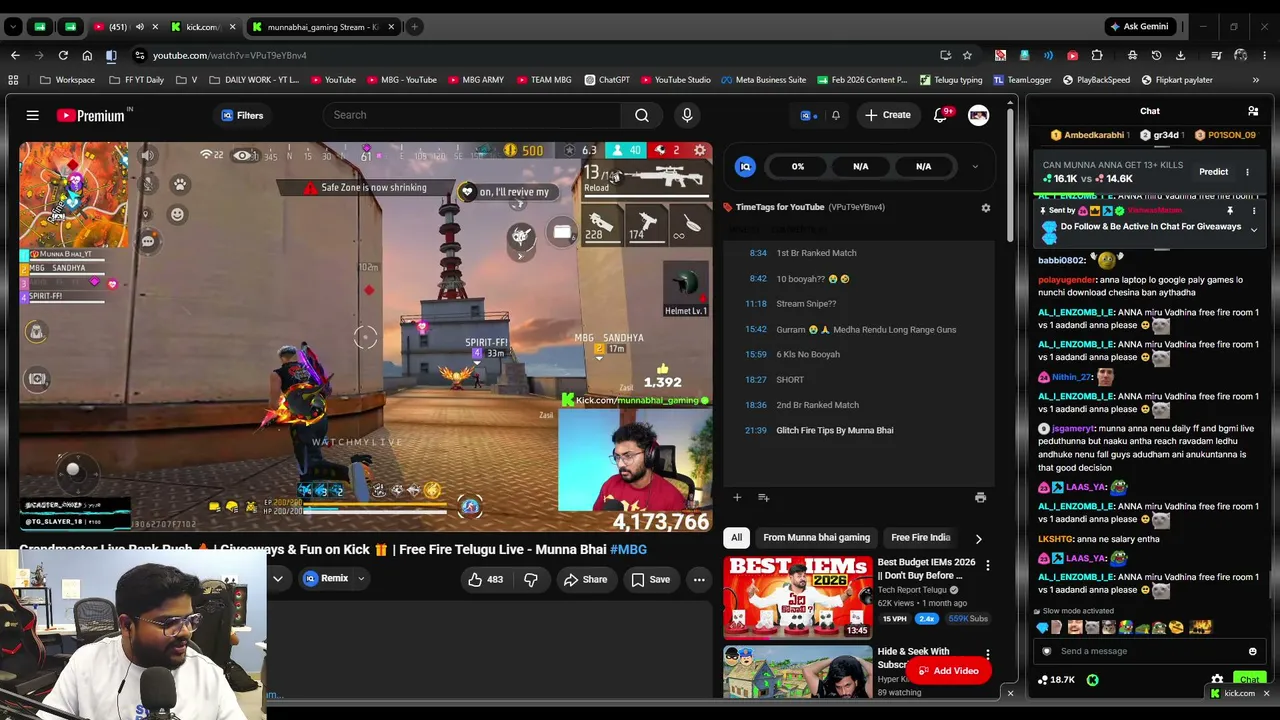1280x720 pixels.
Task: Bookmark this page with the star icon
Action: click(x=967, y=55)
